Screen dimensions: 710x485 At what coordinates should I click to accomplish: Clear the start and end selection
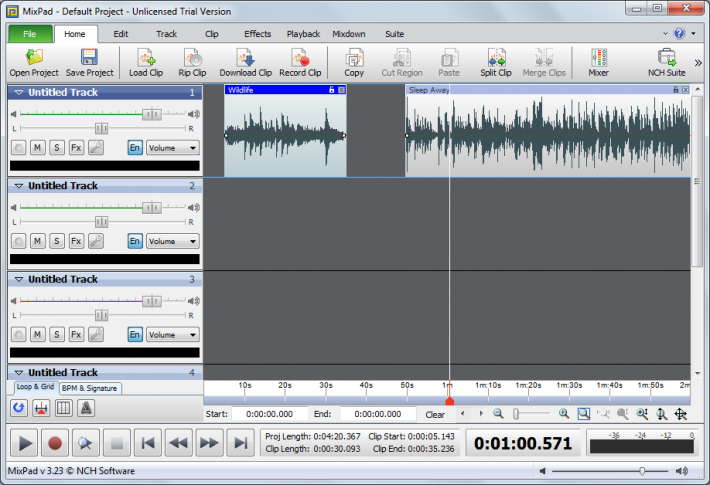point(435,414)
